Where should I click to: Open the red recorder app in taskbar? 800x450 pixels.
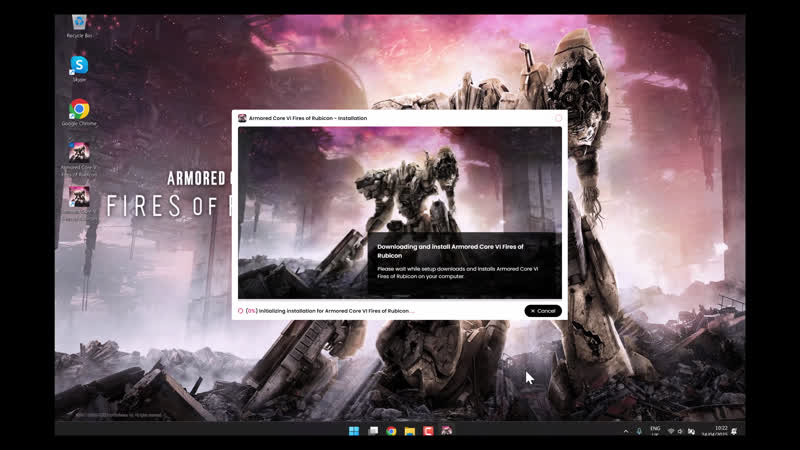pos(428,431)
